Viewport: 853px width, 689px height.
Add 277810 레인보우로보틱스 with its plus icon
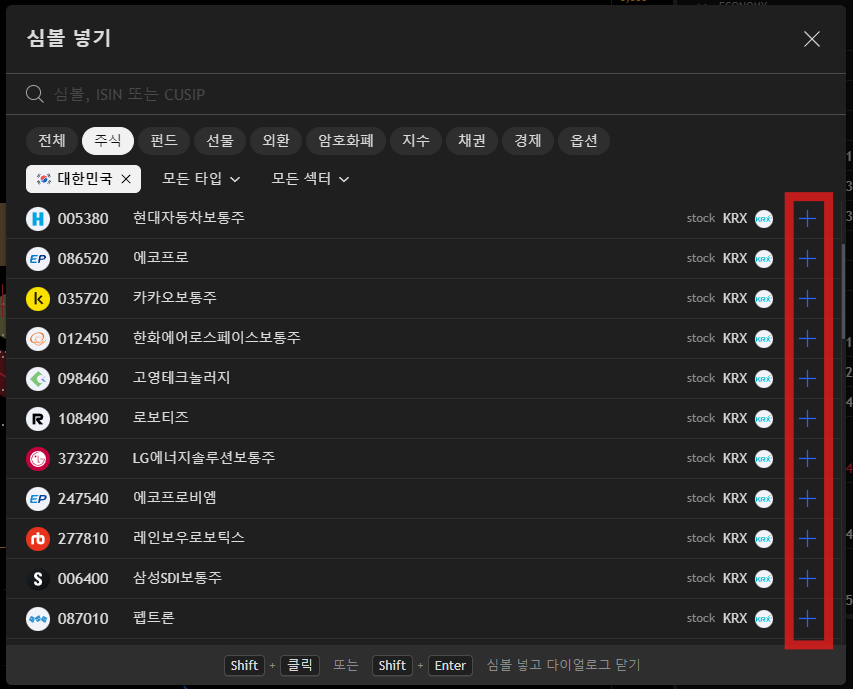pyautogui.click(x=807, y=538)
